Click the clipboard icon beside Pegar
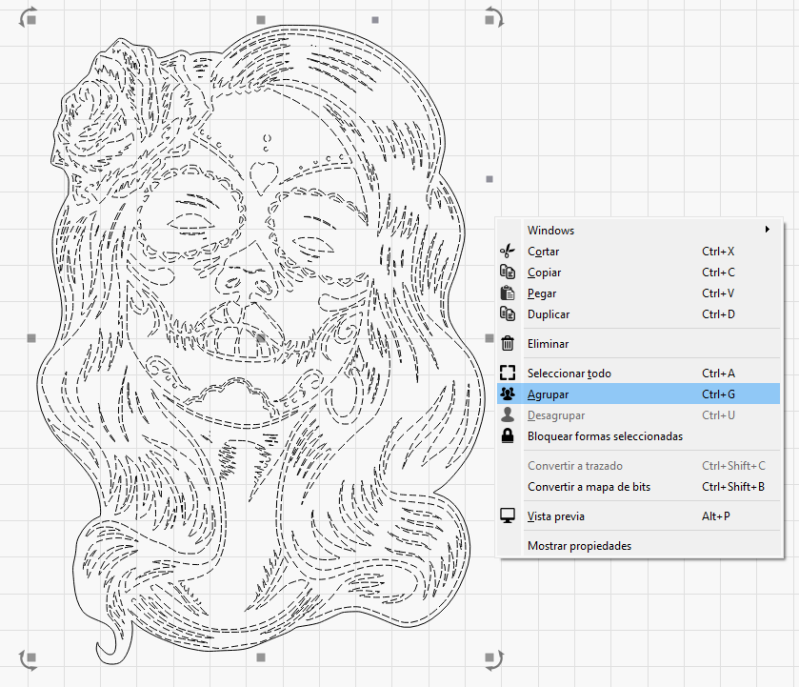The image size is (799, 687). [x=507, y=294]
